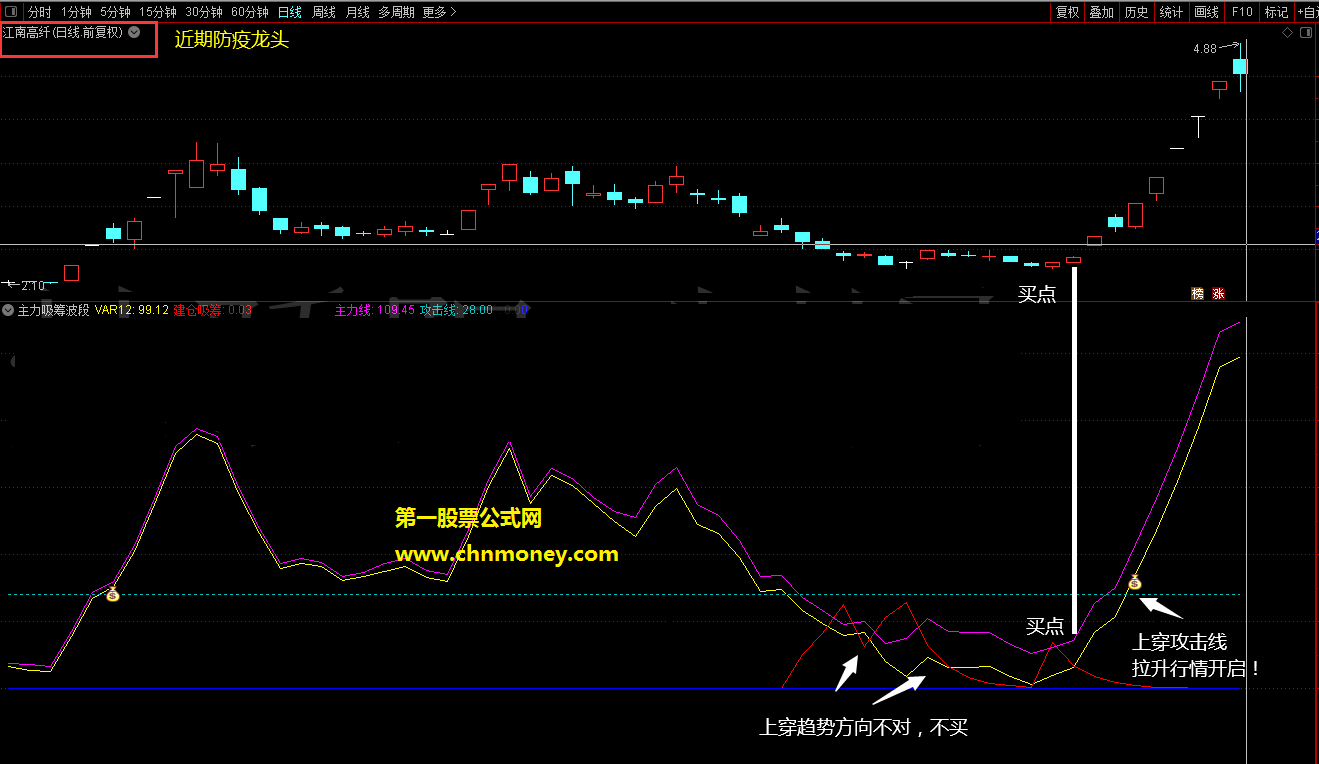Click the 标记 mark button
This screenshot has height=764, width=1319.
click(1276, 12)
